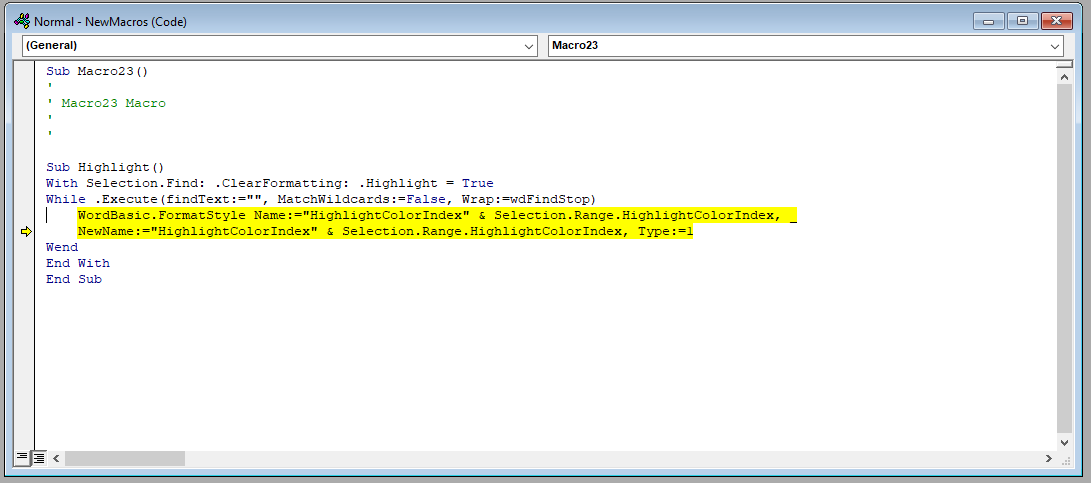
Task: Click highlighted 'NewName:=' text
Action: pyautogui.click(x=113, y=232)
